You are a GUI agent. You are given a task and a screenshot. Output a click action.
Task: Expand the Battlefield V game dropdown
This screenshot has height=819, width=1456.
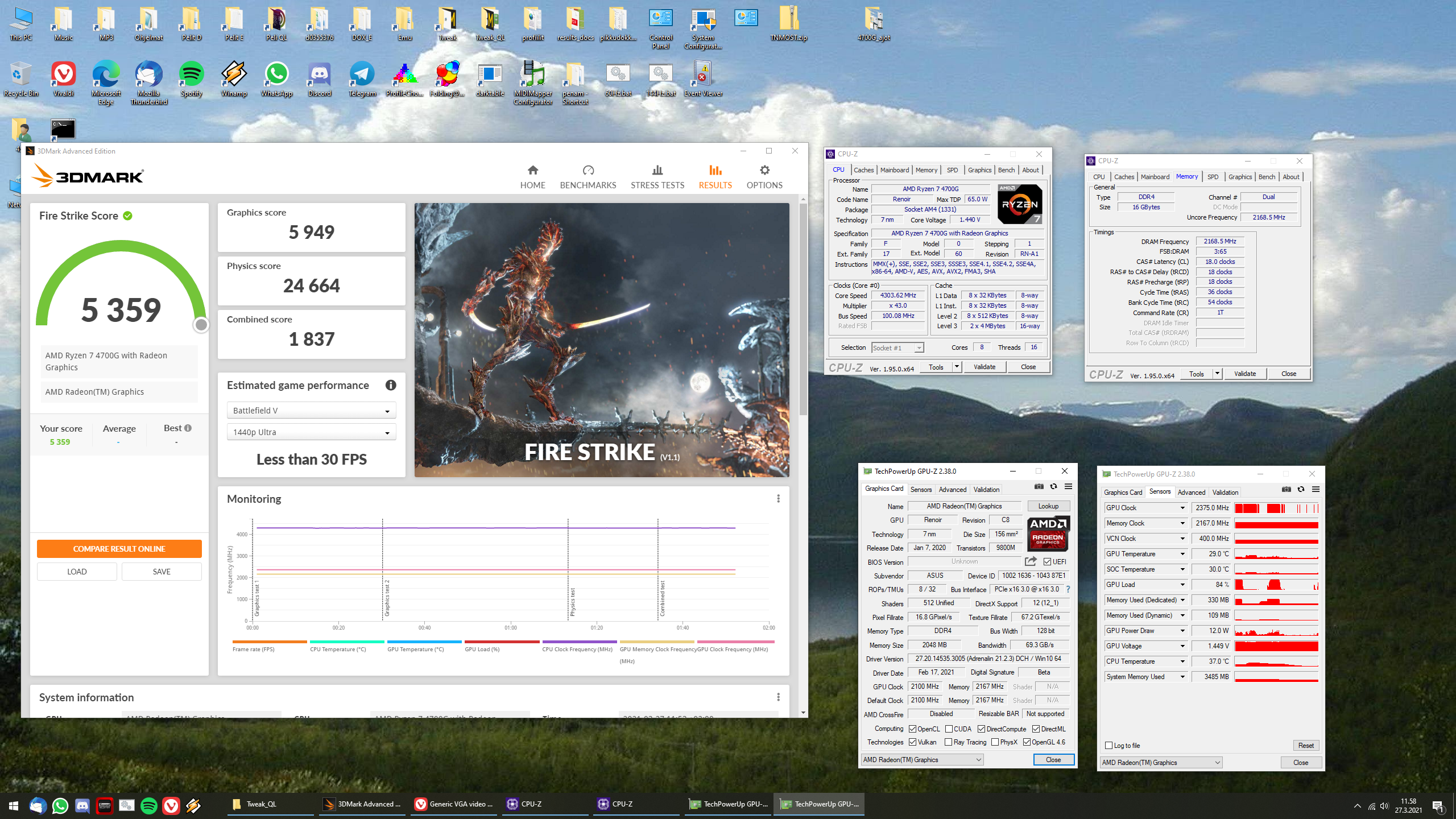click(311, 411)
